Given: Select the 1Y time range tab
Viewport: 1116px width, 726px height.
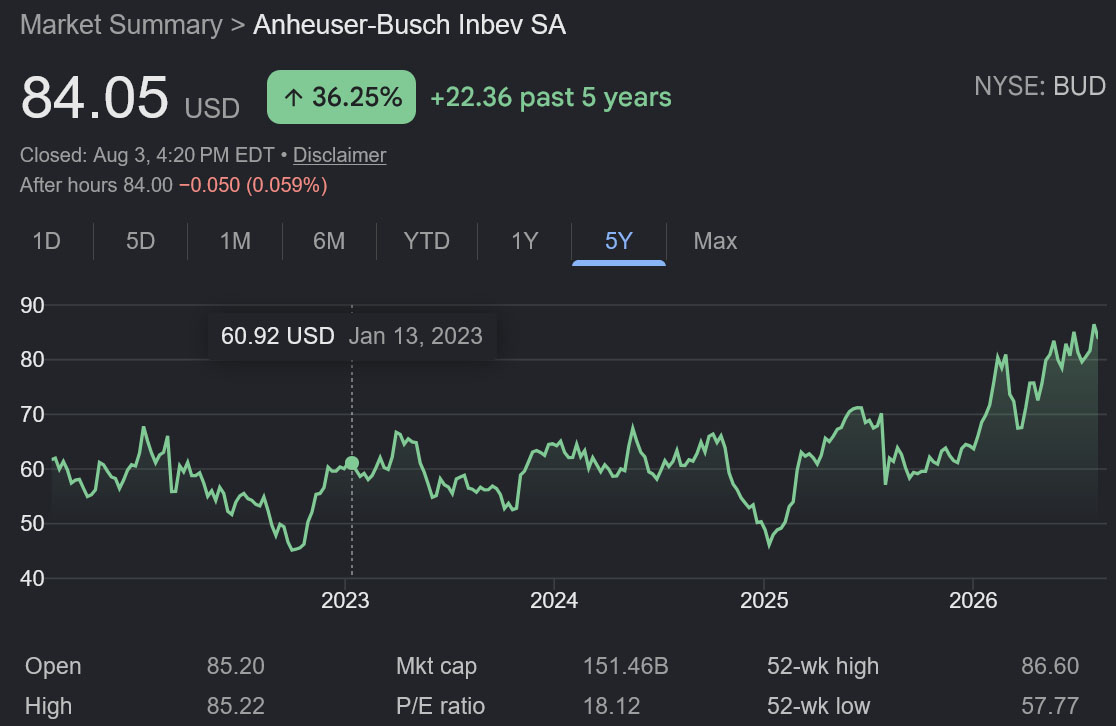Looking at the screenshot, I should click(x=525, y=241).
